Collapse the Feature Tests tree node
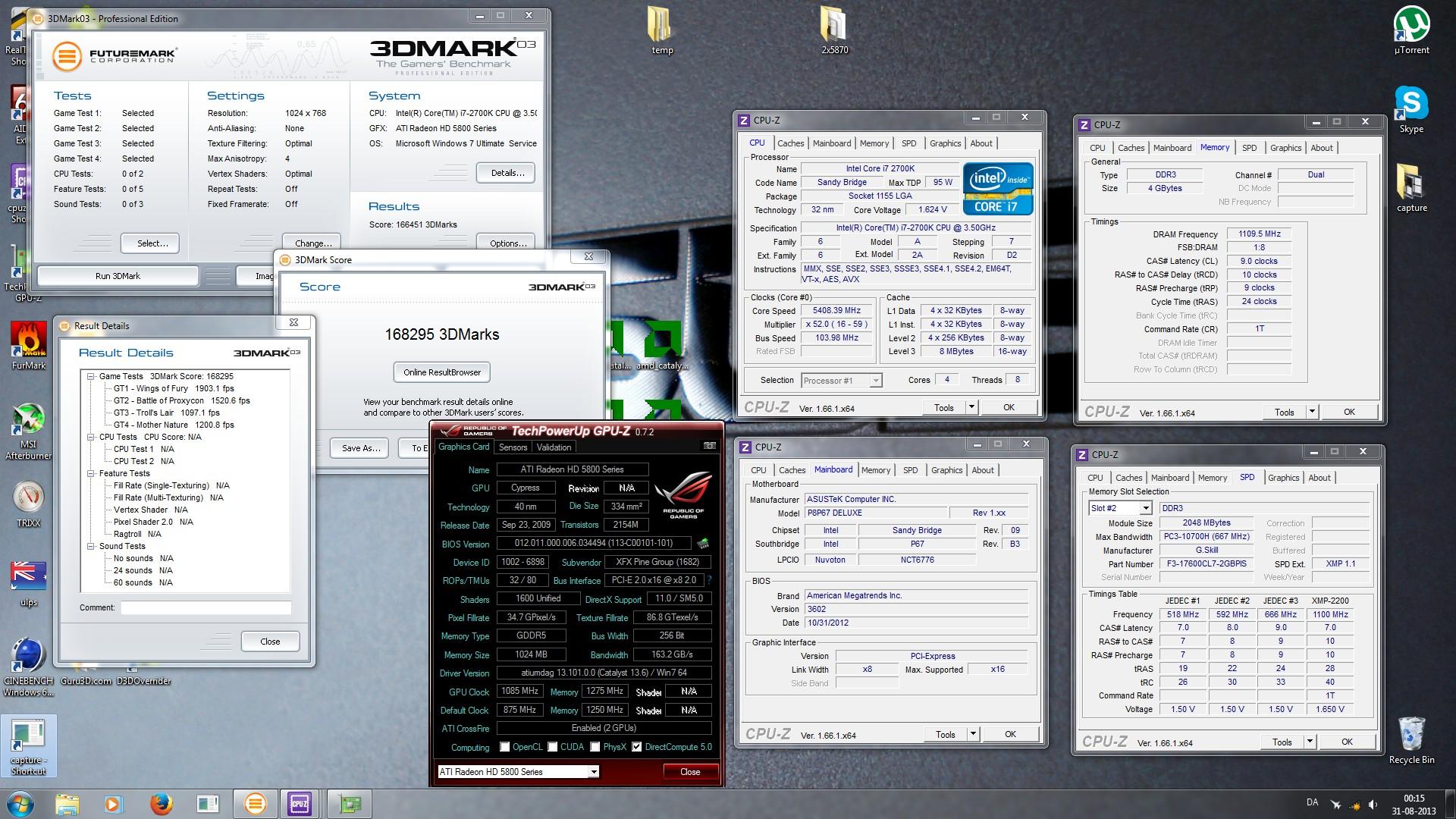 click(x=91, y=473)
